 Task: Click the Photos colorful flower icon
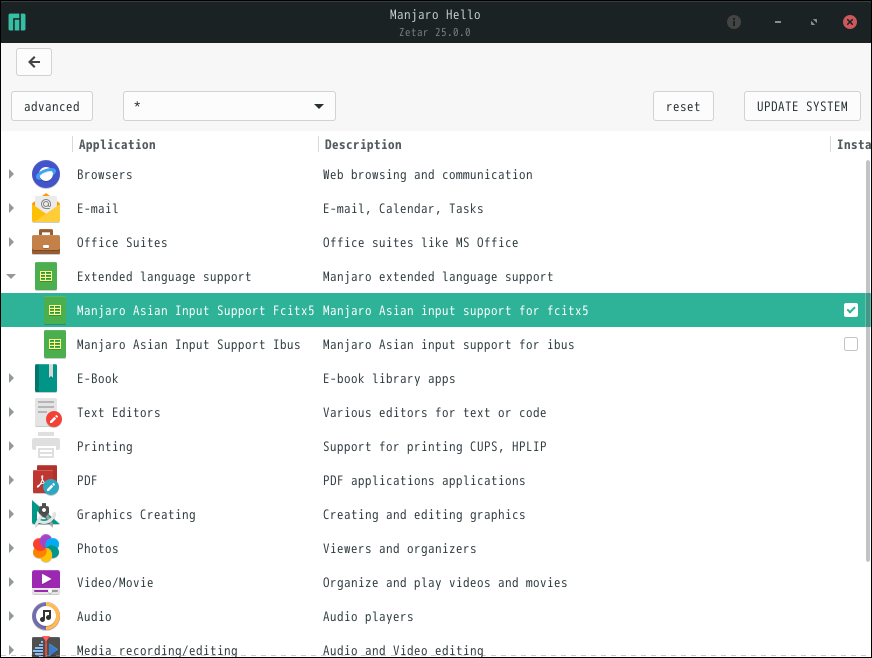46,548
